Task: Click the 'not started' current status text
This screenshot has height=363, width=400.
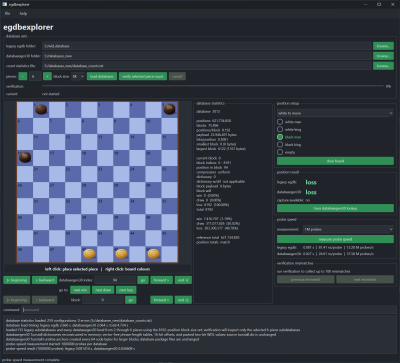Action: pos(51,94)
